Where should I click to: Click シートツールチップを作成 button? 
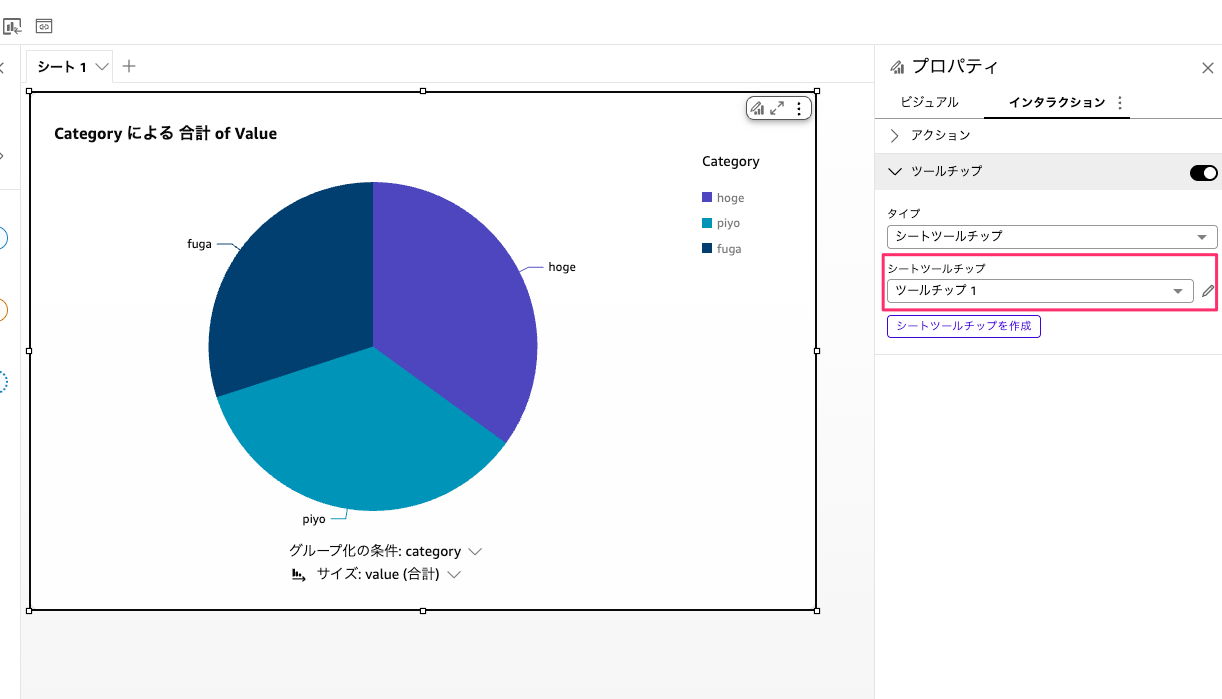[963, 326]
